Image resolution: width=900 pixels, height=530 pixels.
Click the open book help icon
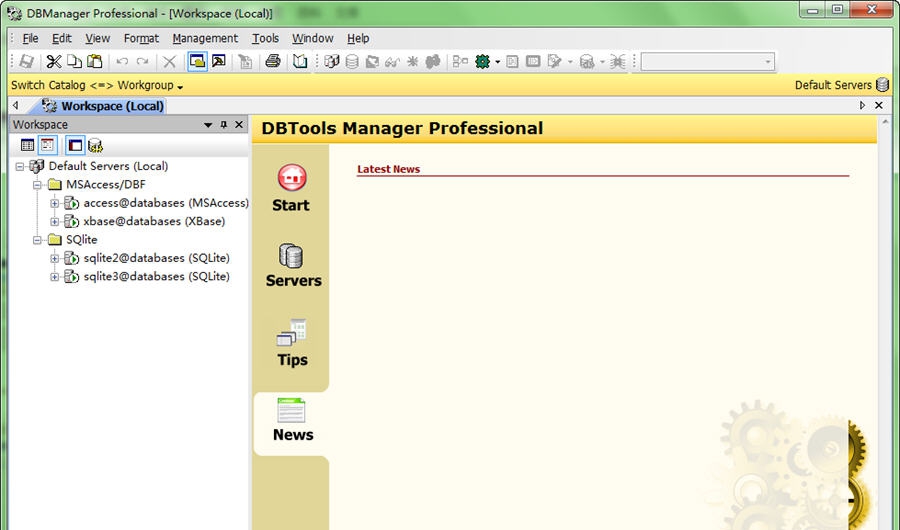click(300, 62)
